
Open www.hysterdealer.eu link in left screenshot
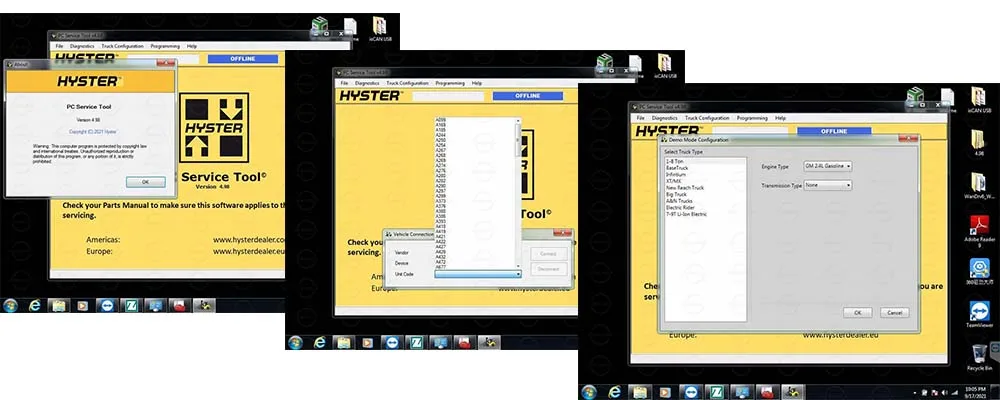[x=249, y=251]
